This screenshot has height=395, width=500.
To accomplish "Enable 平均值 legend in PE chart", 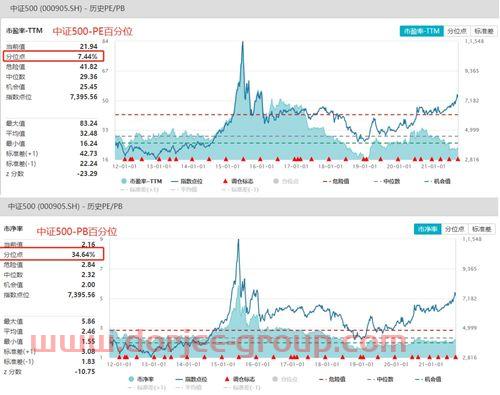I will click(184, 189).
